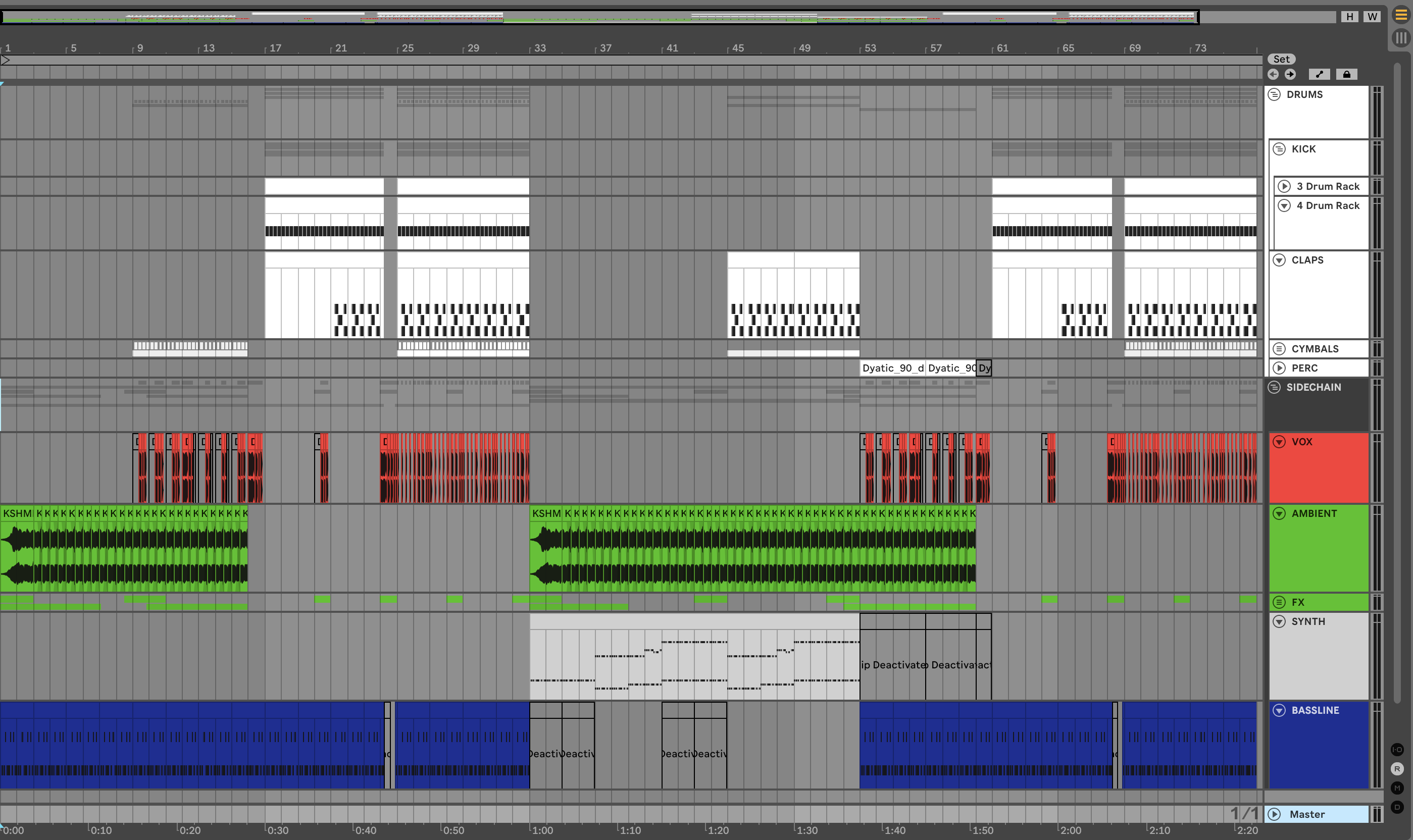1413x840 pixels.
Task: Select the first Dyatic_90_d clip
Action: tap(892, 368)
